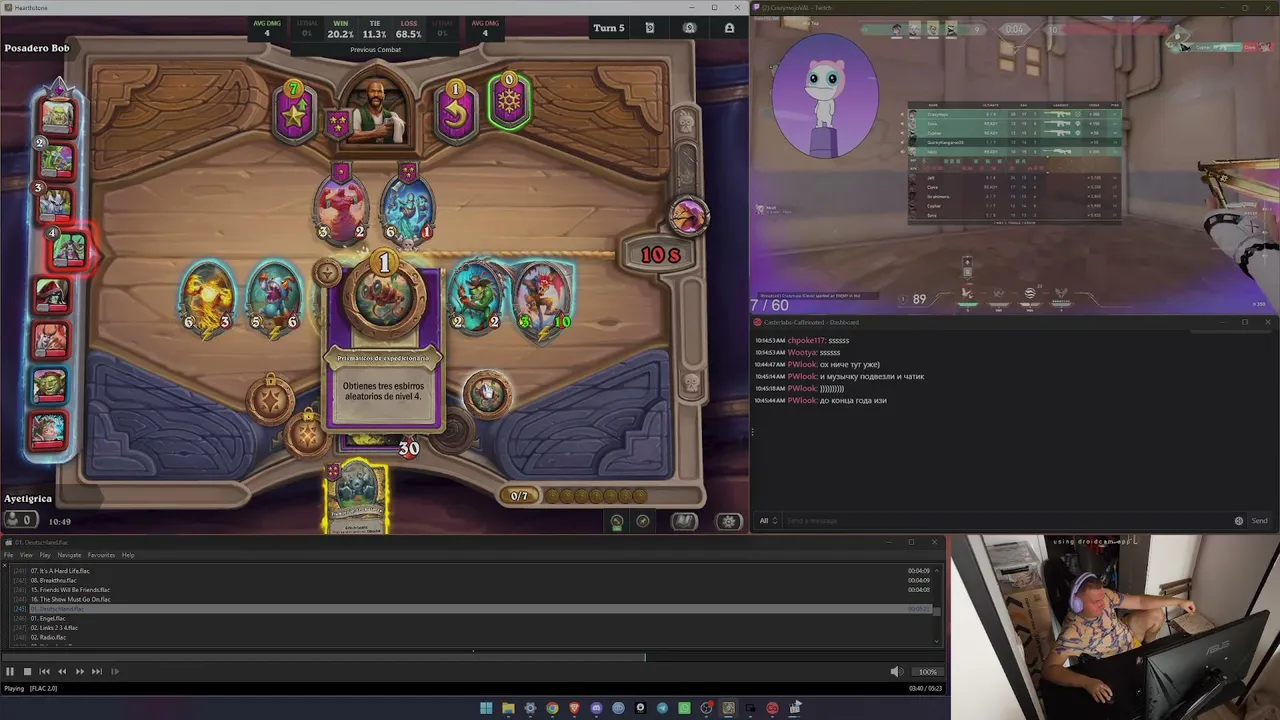Select your board minion with 5 attack 6 health
This screenshot has width=1280, height=720.
[x=274, y=297]
